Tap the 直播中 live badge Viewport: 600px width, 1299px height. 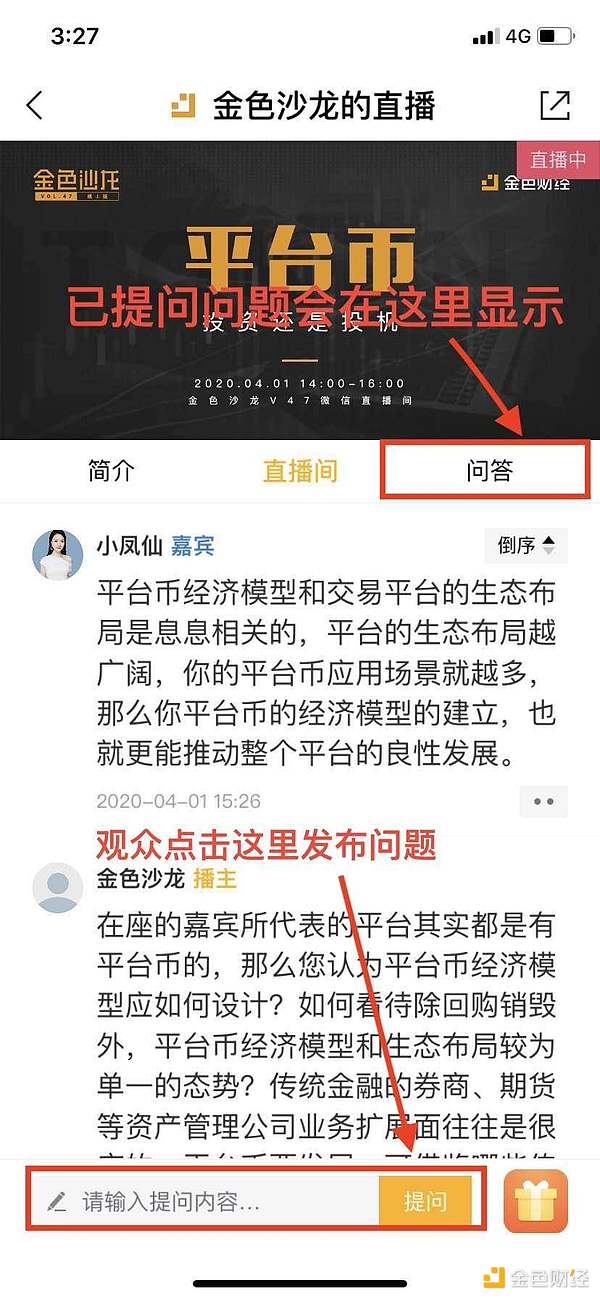(558, 159)
